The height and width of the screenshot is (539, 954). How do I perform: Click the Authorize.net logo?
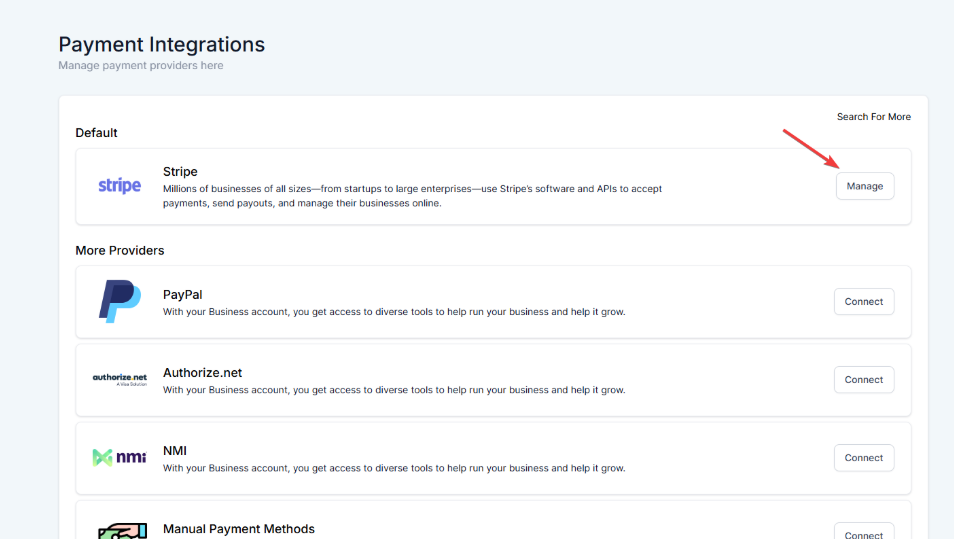(119, 379)
